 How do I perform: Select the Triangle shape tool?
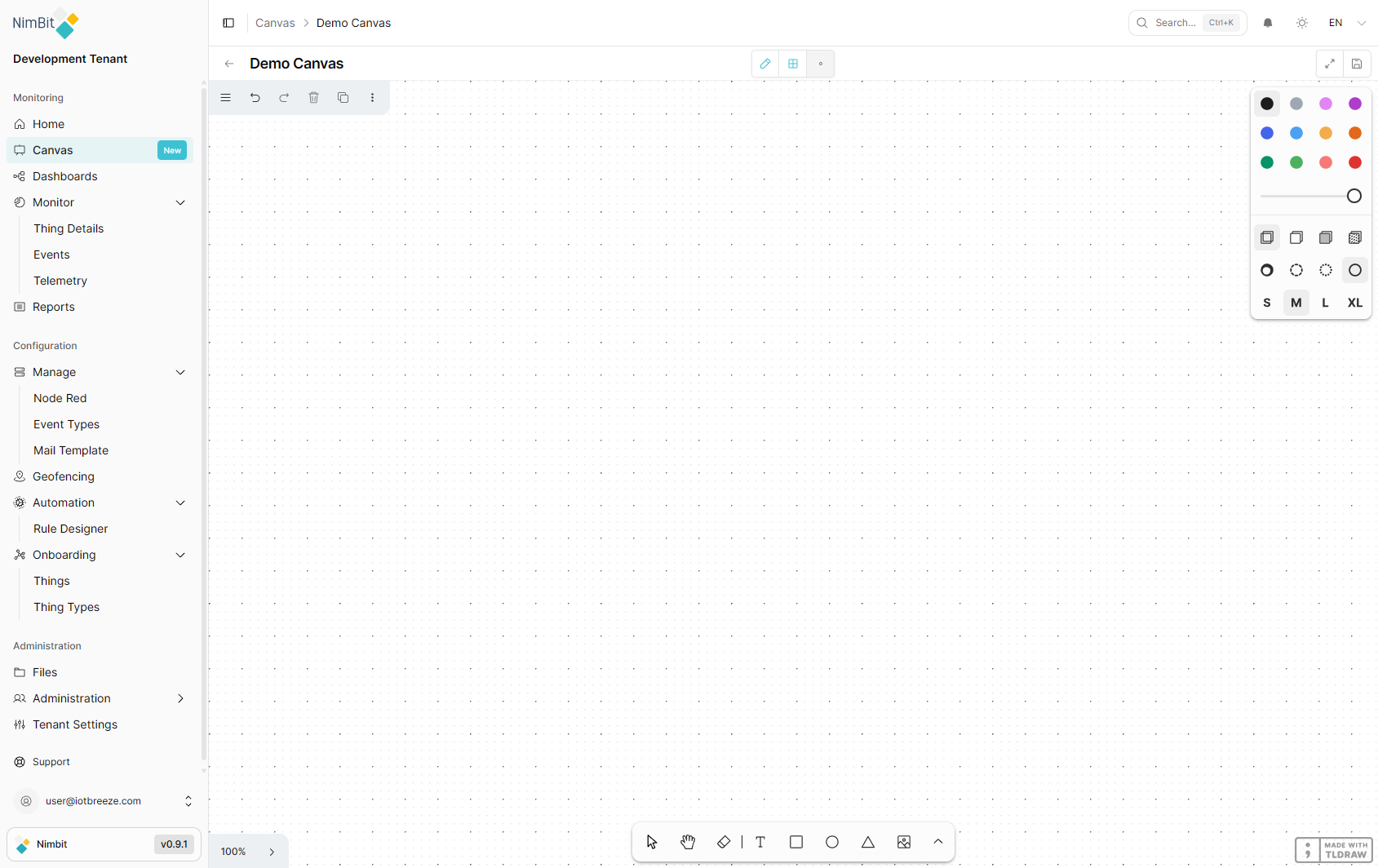pos(867,841)
